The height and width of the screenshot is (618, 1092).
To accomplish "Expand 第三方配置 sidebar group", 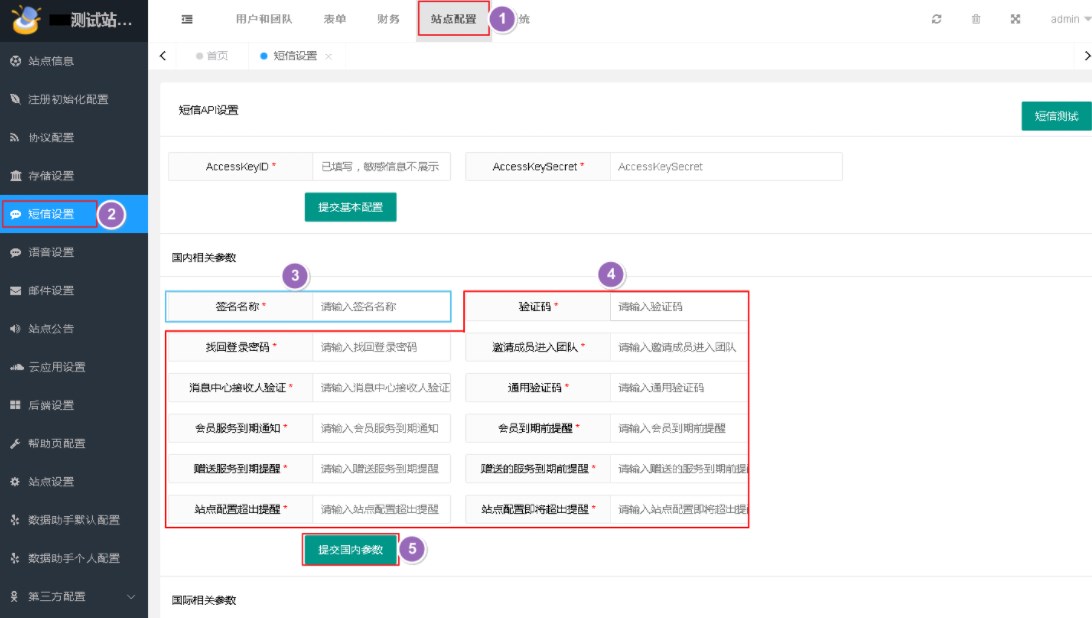I will (70, 597).
